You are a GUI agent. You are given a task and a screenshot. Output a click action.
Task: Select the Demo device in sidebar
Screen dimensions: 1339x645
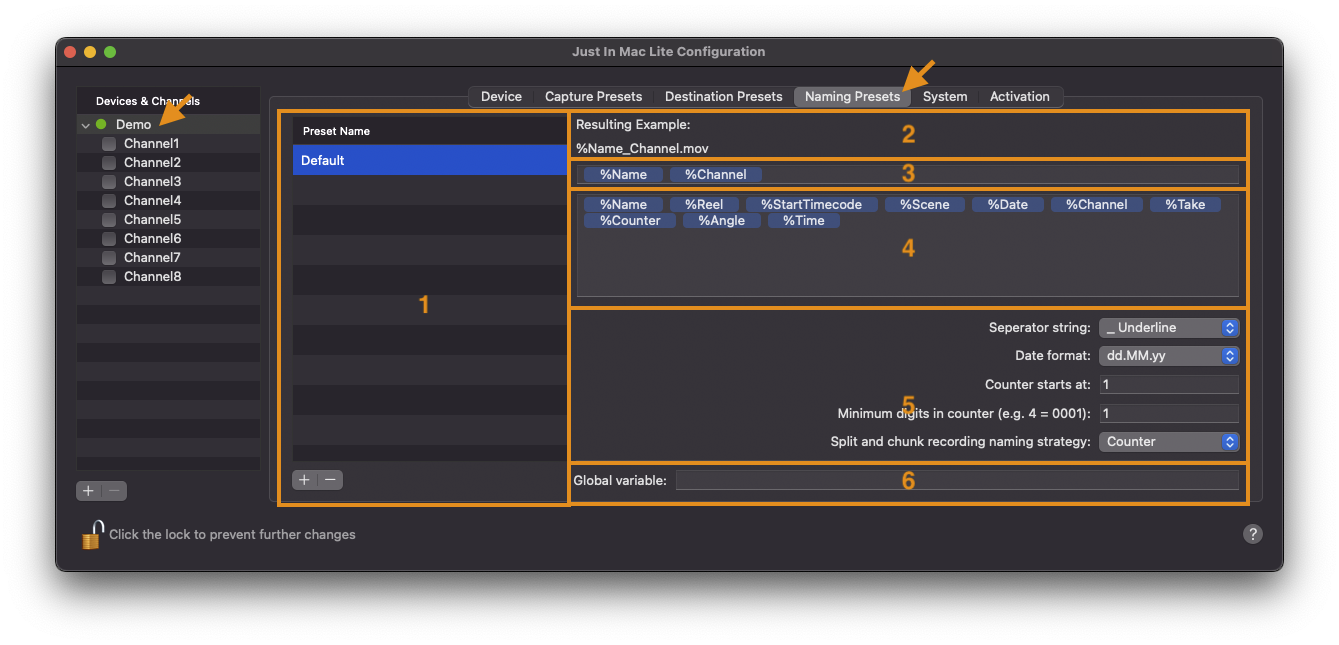(168, 125)
